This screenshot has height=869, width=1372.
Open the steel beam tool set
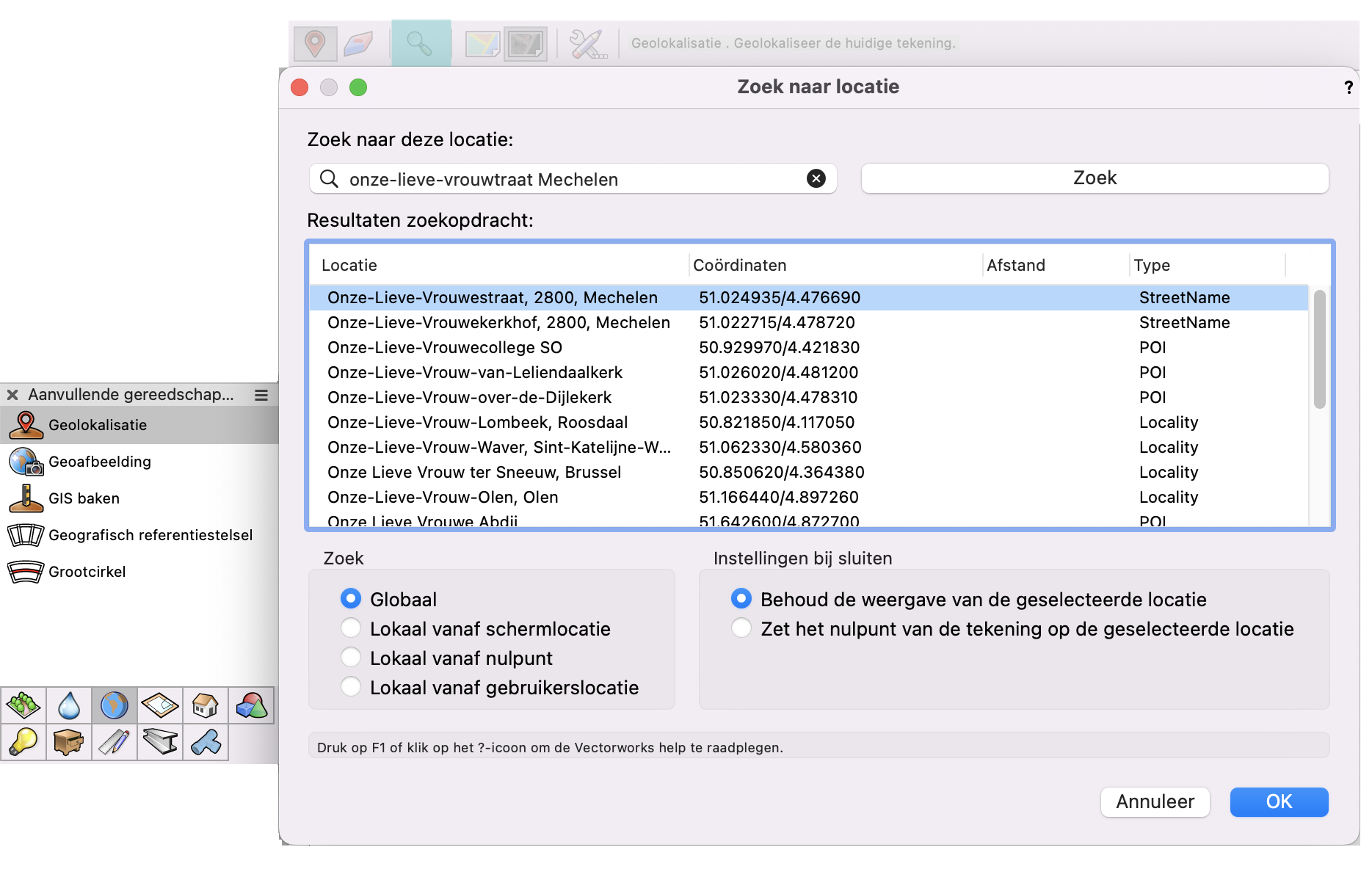160,742
